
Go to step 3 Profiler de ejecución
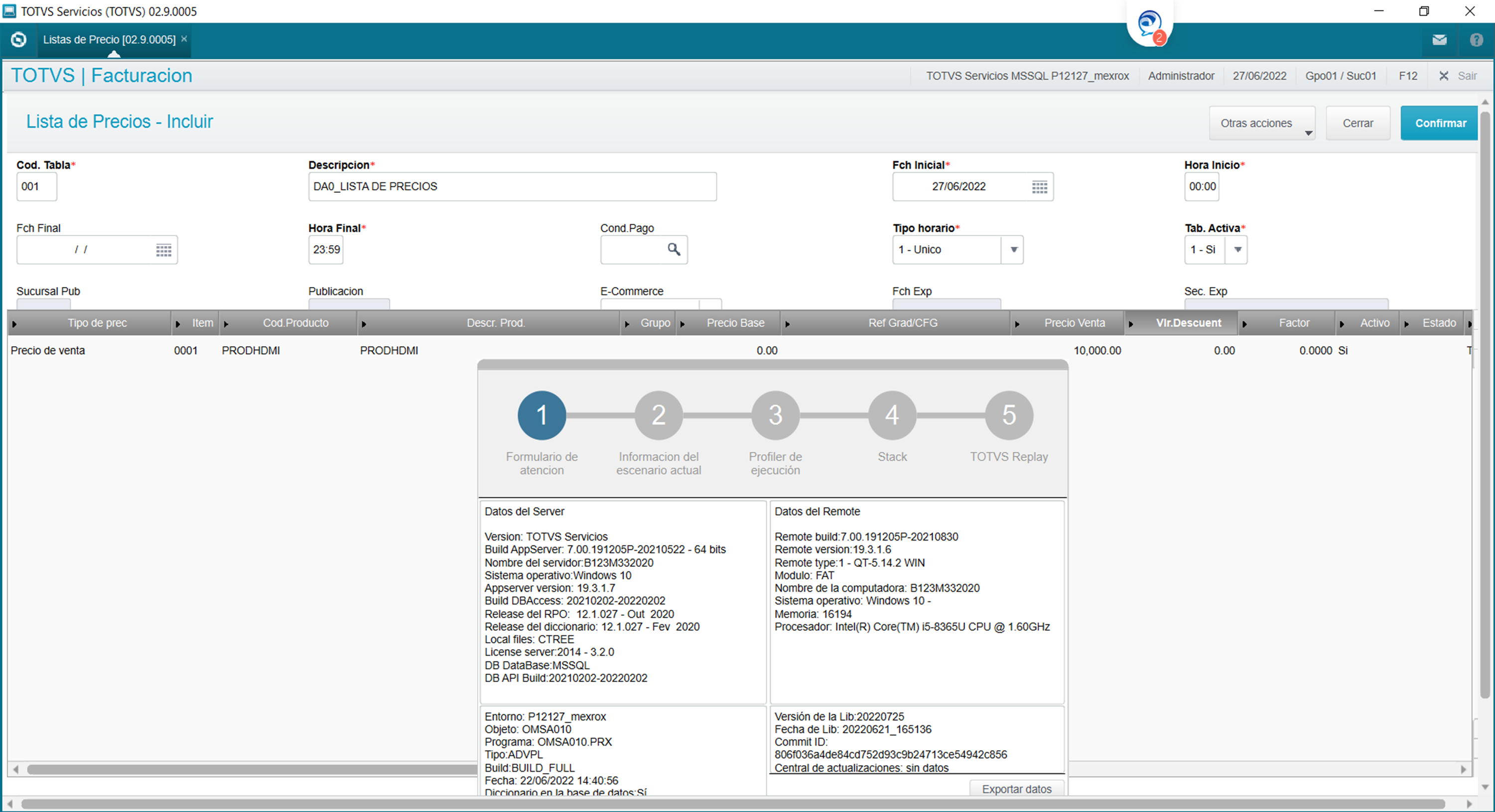(x=775, y=415)
